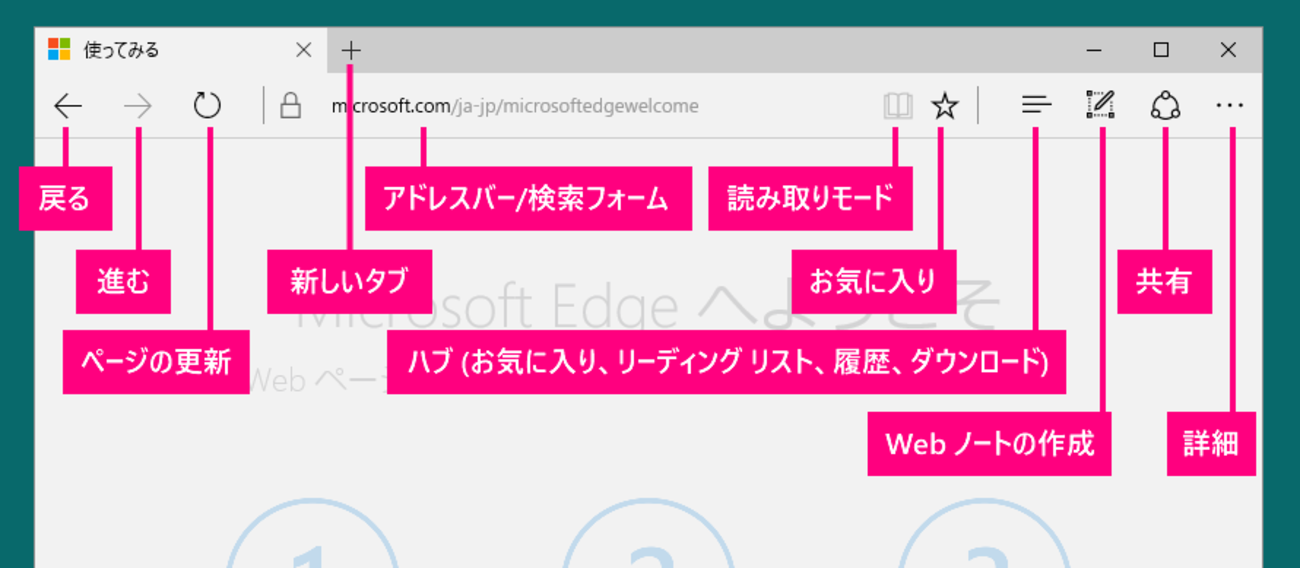
Task: Close the Edge browser window
Action: click(x=1228, y=50)
